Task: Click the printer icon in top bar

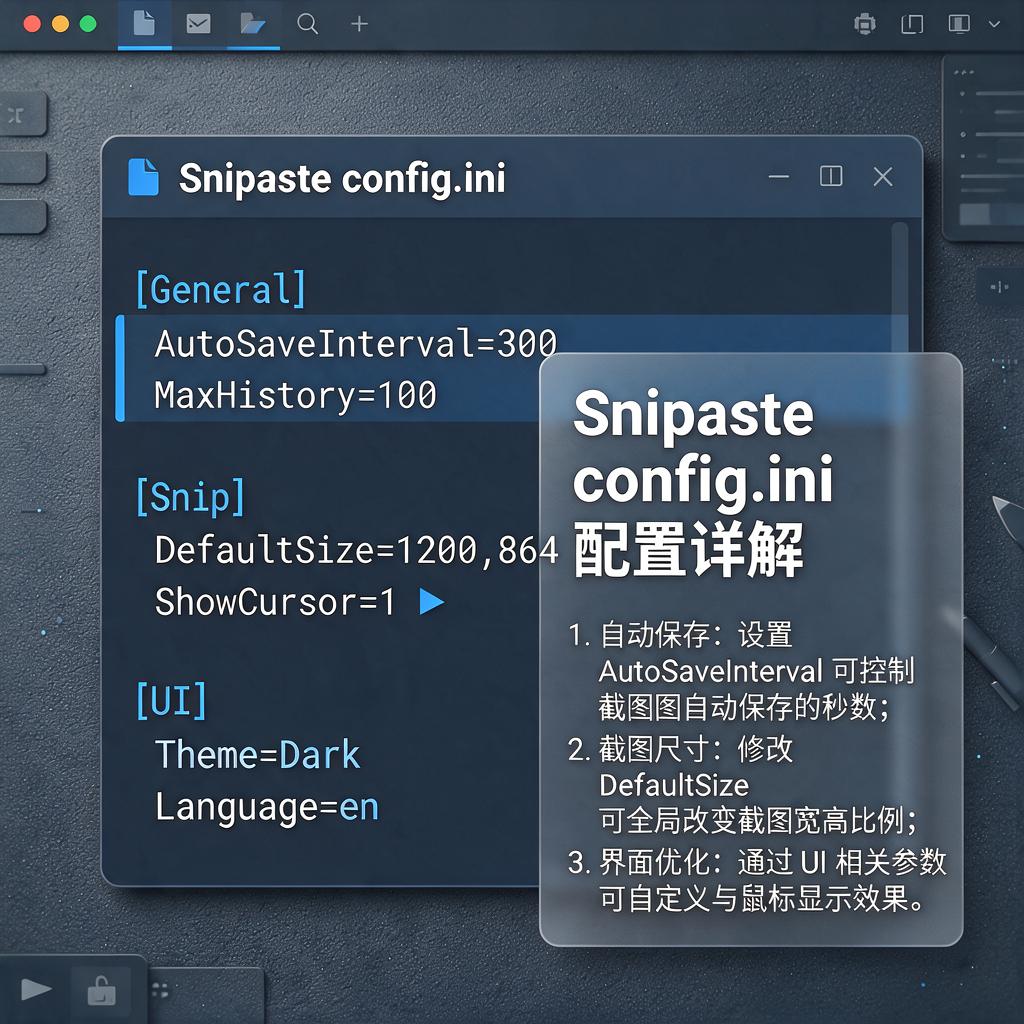Action: coord(865,24)
